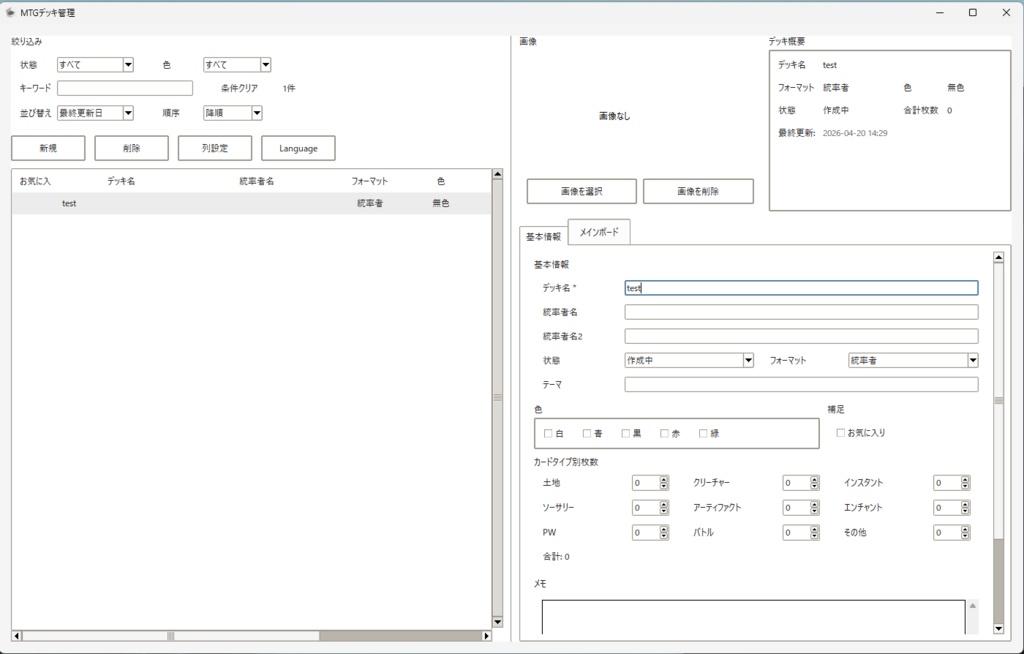The image size is (1024, 654).
Task: Click the エンチャント count stepper arrows
Action: click(965, 508)
